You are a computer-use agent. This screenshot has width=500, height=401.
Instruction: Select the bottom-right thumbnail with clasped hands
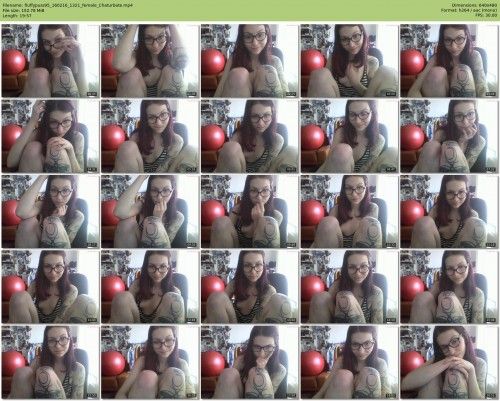(449, 362)
